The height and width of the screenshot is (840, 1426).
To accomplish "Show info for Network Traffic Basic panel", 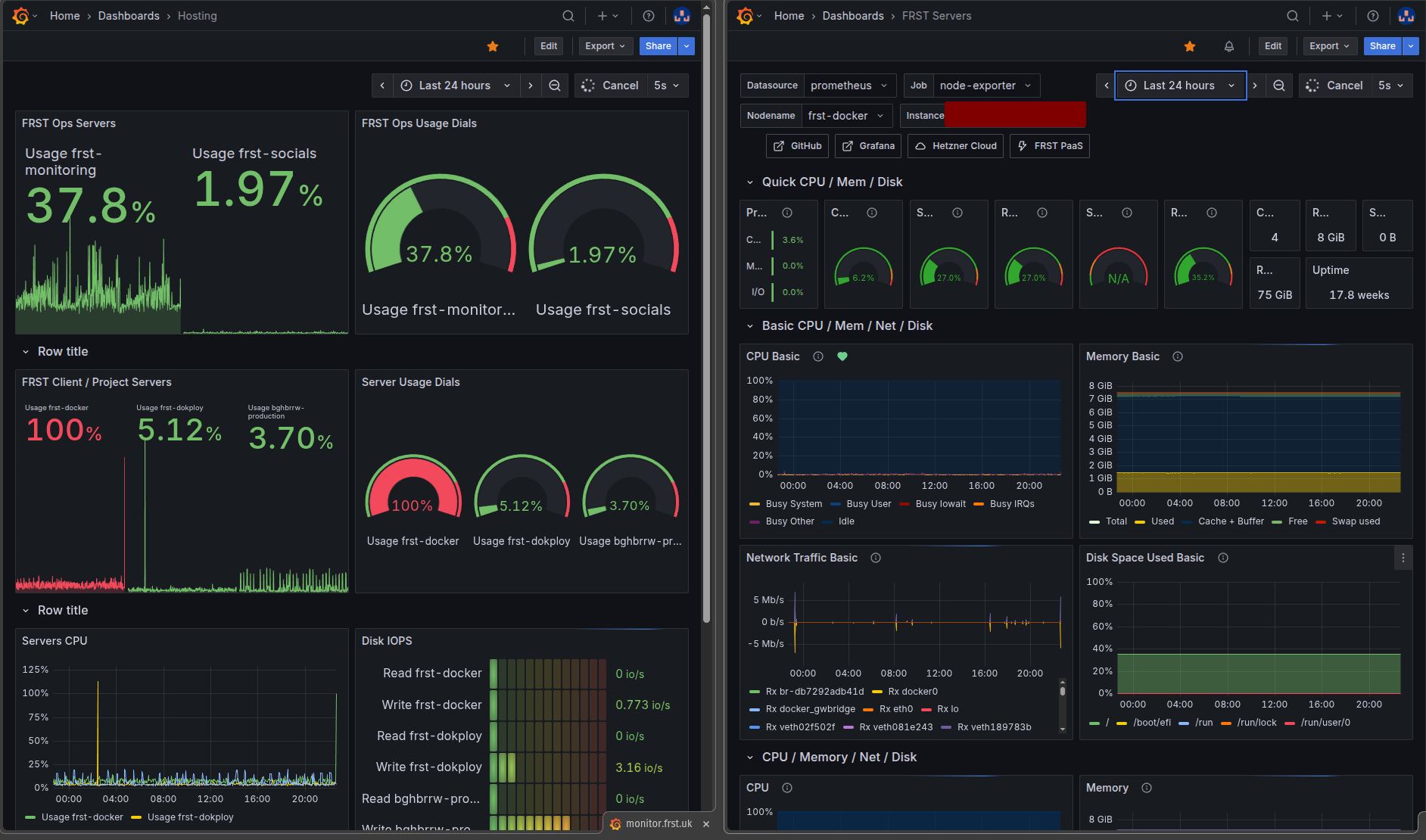I will click(876, 558).
